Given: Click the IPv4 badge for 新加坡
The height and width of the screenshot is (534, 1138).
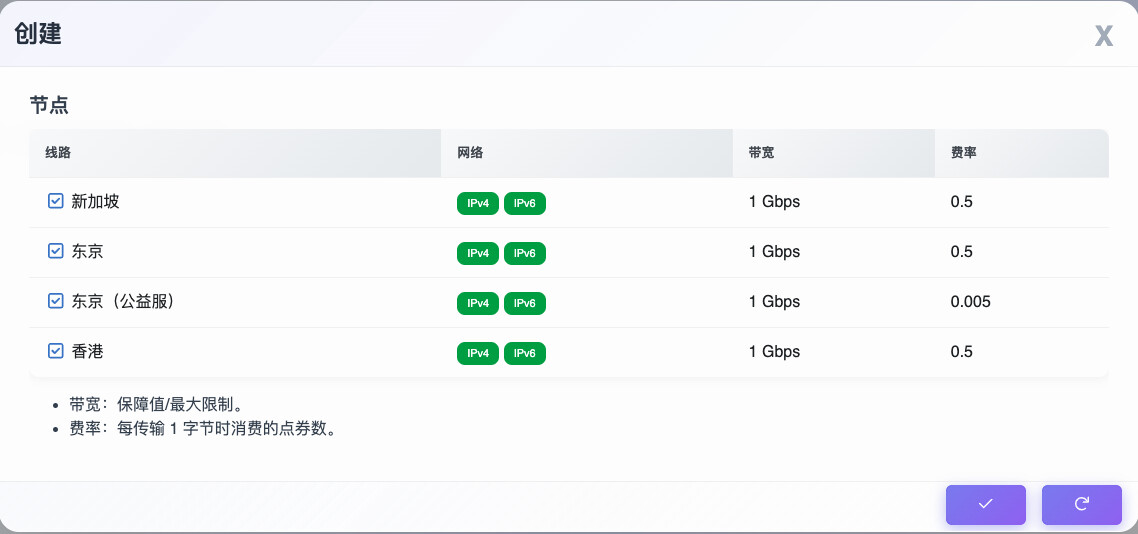Looking at the screenshot, I should [478, 204].
